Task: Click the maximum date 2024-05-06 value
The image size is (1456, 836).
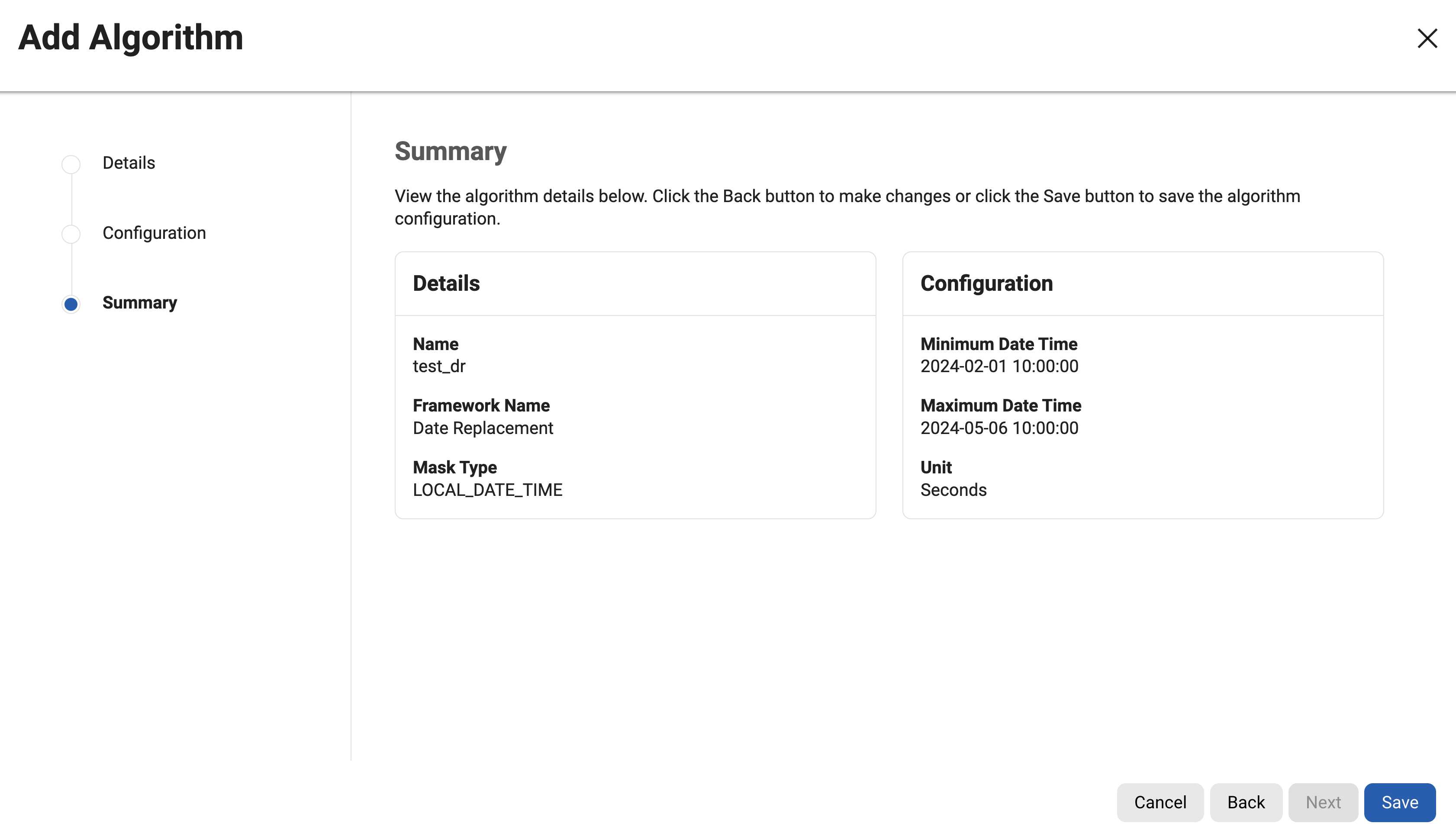Action: 999,428
